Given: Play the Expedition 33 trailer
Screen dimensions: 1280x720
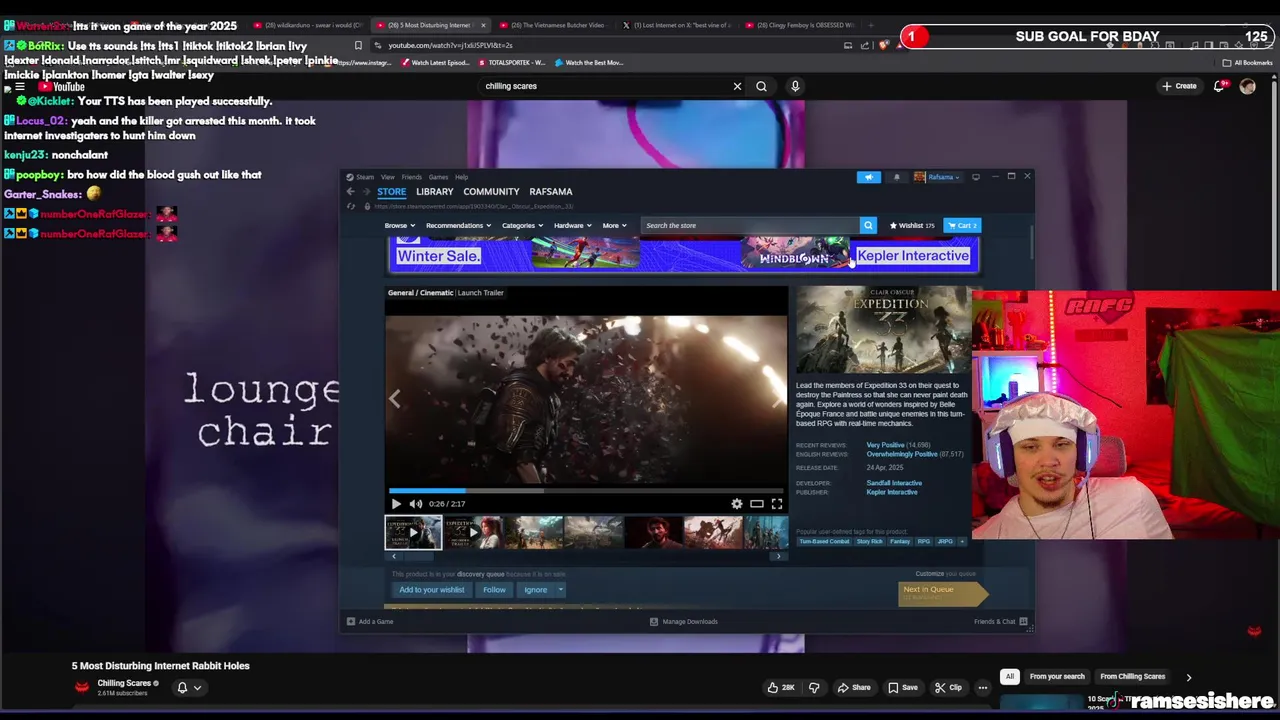Looking at the screenshot, I should [x=396, y=504].
